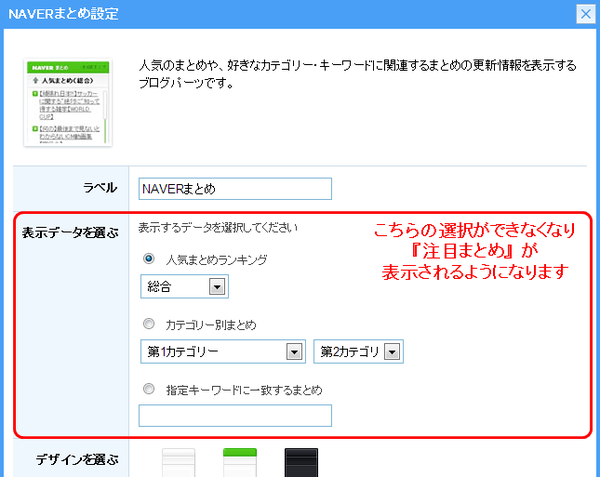Click the 表示データを選ぶ row heading
Viewport: 600px width, 477px height.
(x=70, y=233)
